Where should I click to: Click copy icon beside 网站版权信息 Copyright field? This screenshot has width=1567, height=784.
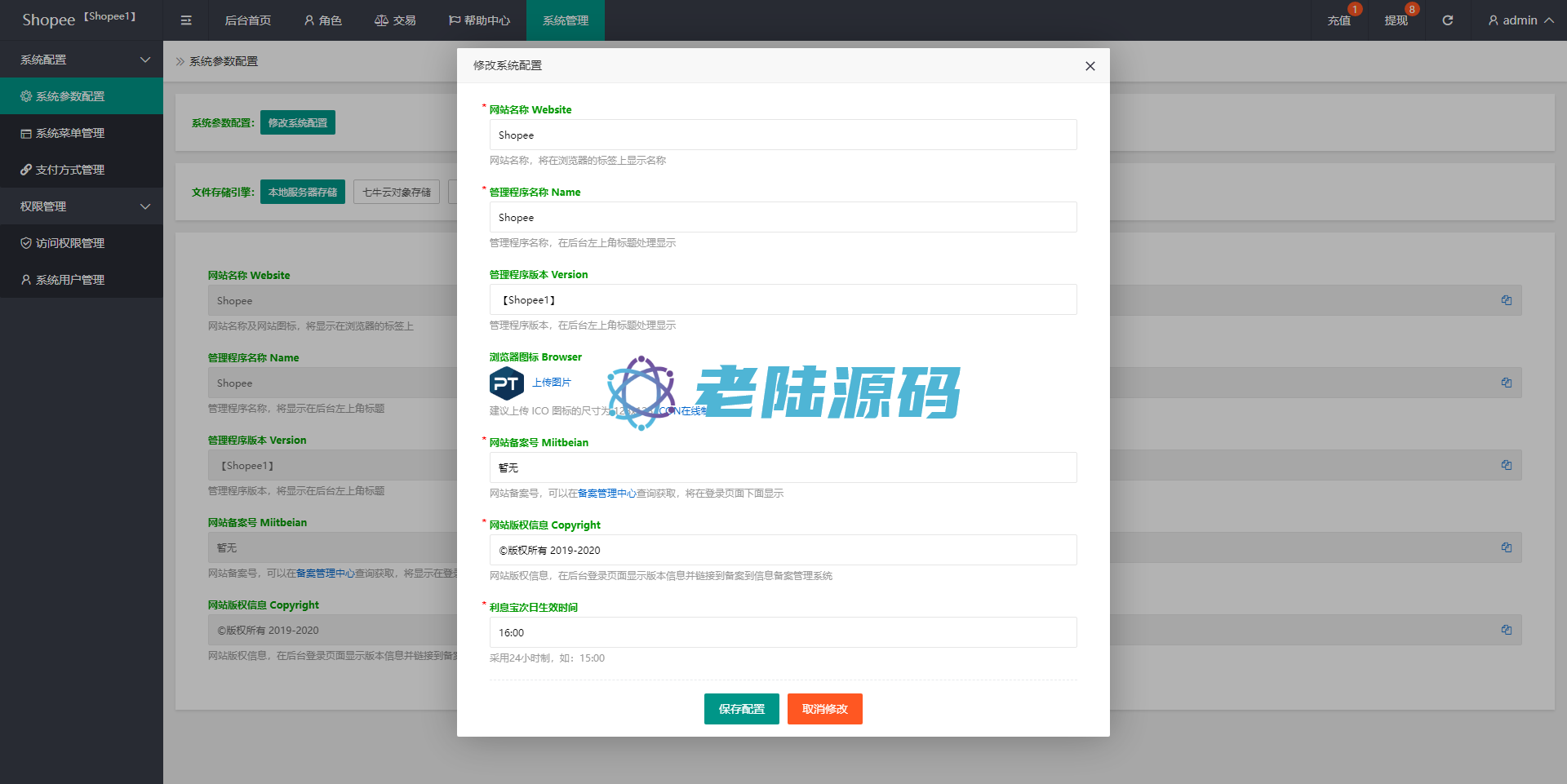tap(1507, 630)
